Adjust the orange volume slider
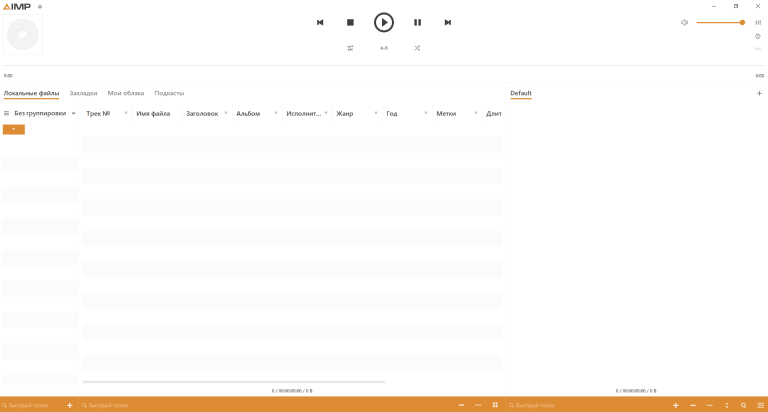The width and height of the screenshot is (768, 412). click(x=720, y=23)
